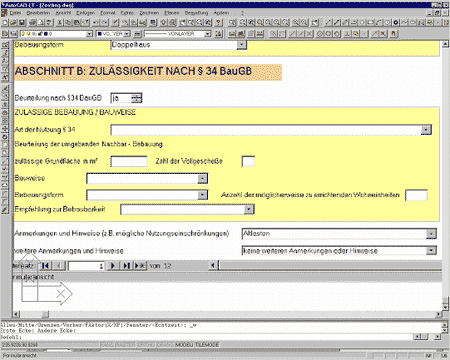Click the new record button
The height and width of the screenshot is (360, 450).
[140, 266]
